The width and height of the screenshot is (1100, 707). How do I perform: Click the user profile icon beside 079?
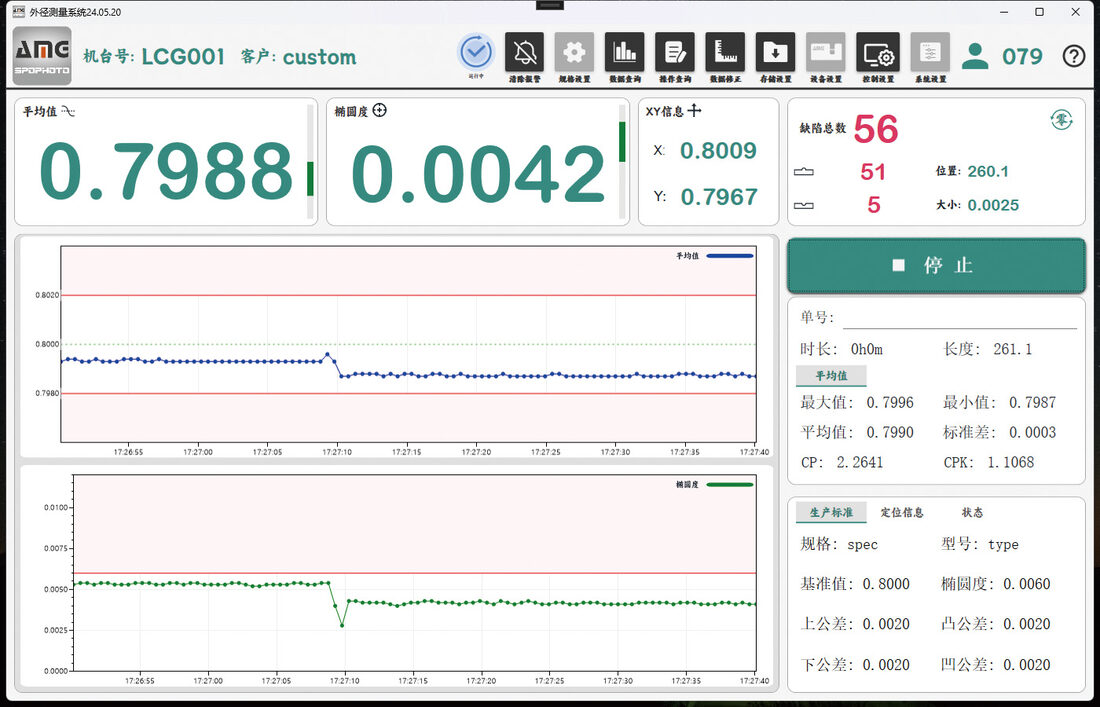[x=975, y=56]
